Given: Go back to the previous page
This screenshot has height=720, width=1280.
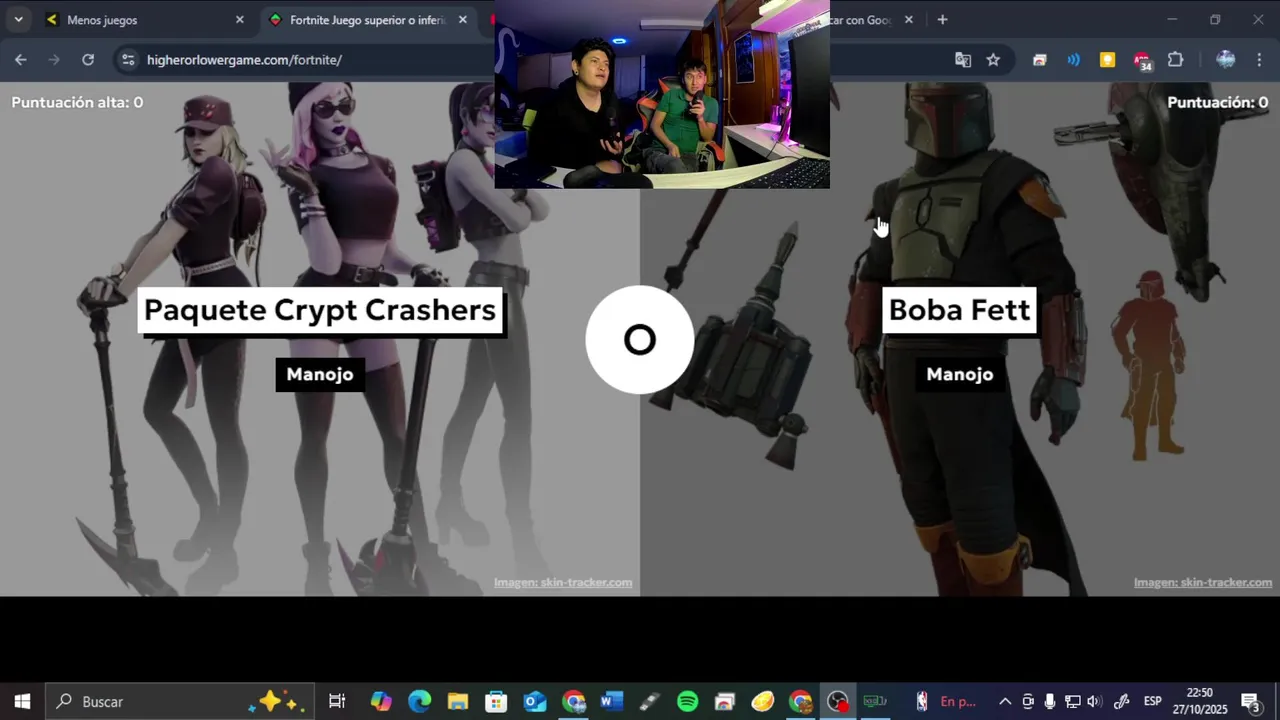Looking at the screenshot, I should [20, 60].
